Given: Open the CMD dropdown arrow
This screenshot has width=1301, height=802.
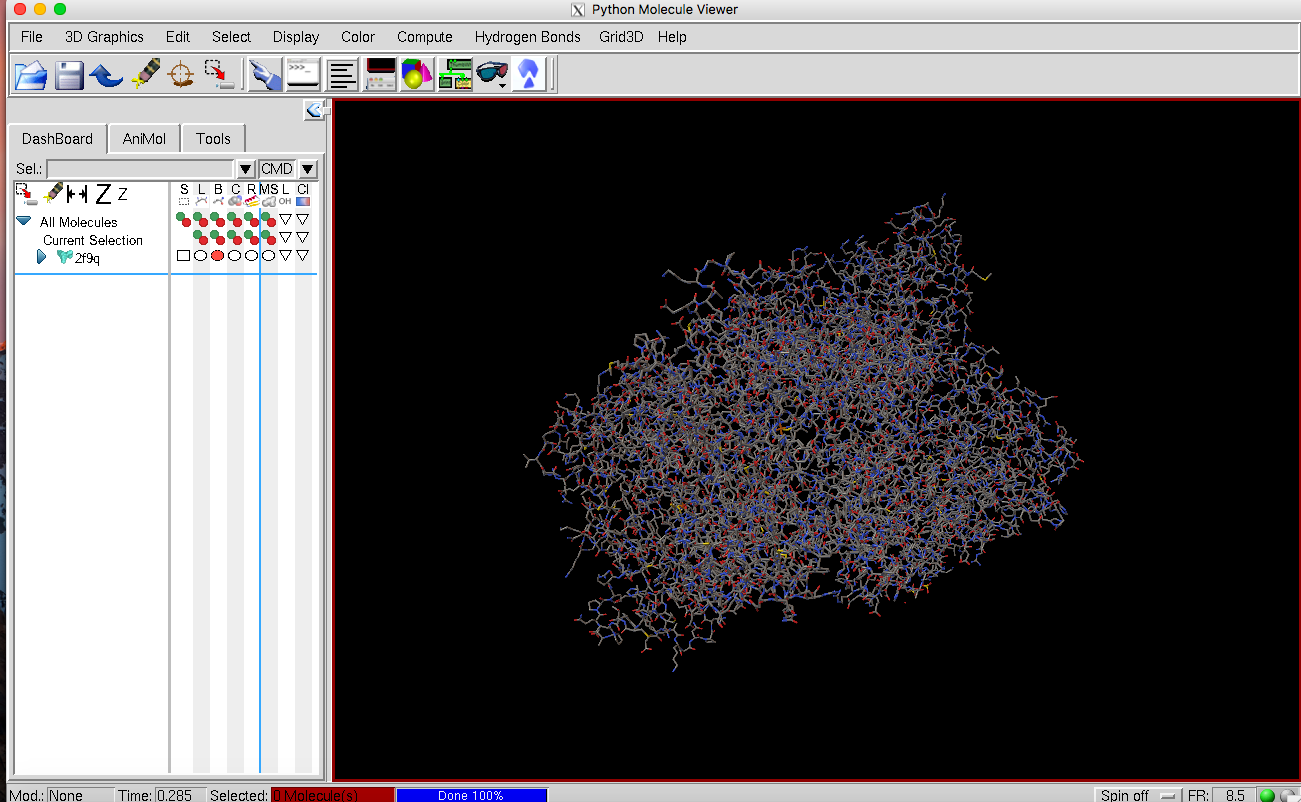Looking at the screenshot, I should tap(307, 169).
